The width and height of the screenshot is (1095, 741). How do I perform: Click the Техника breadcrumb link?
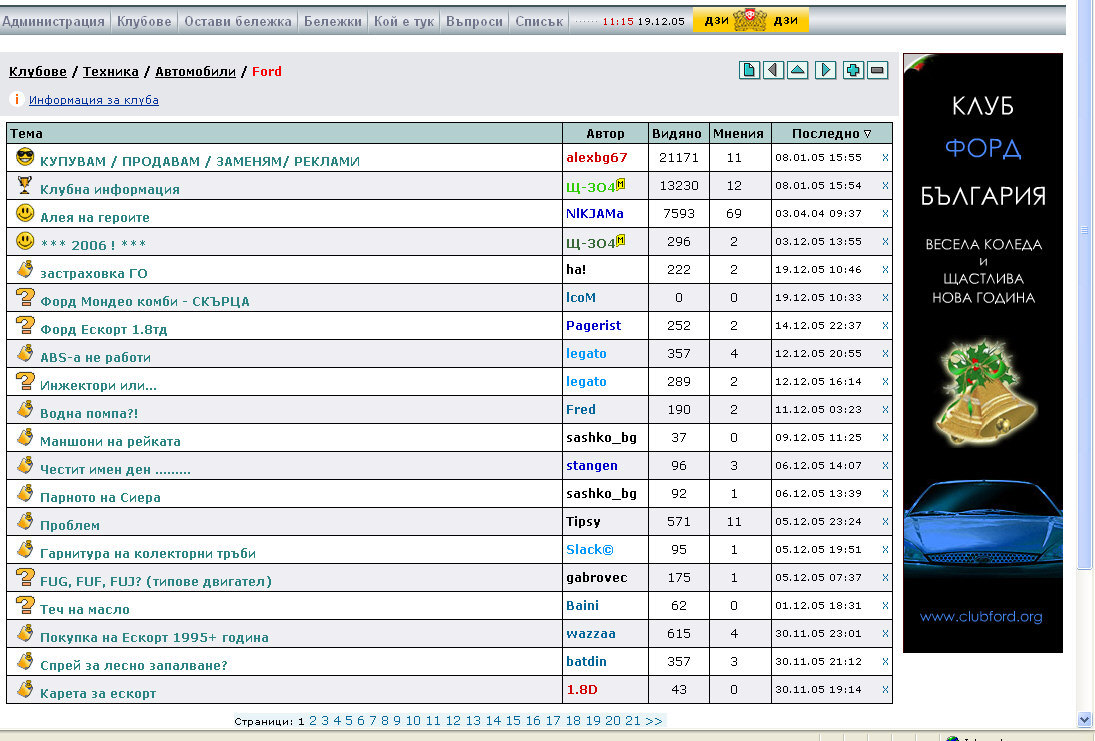click(x=111, y=71)
